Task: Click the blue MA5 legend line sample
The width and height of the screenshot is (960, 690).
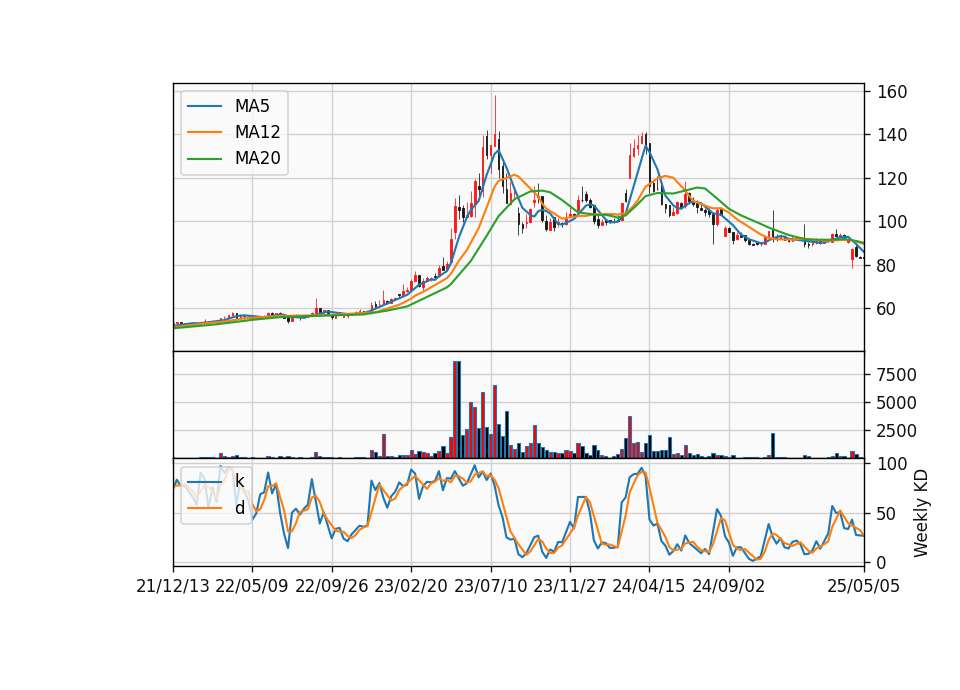Action: (204, 107)
